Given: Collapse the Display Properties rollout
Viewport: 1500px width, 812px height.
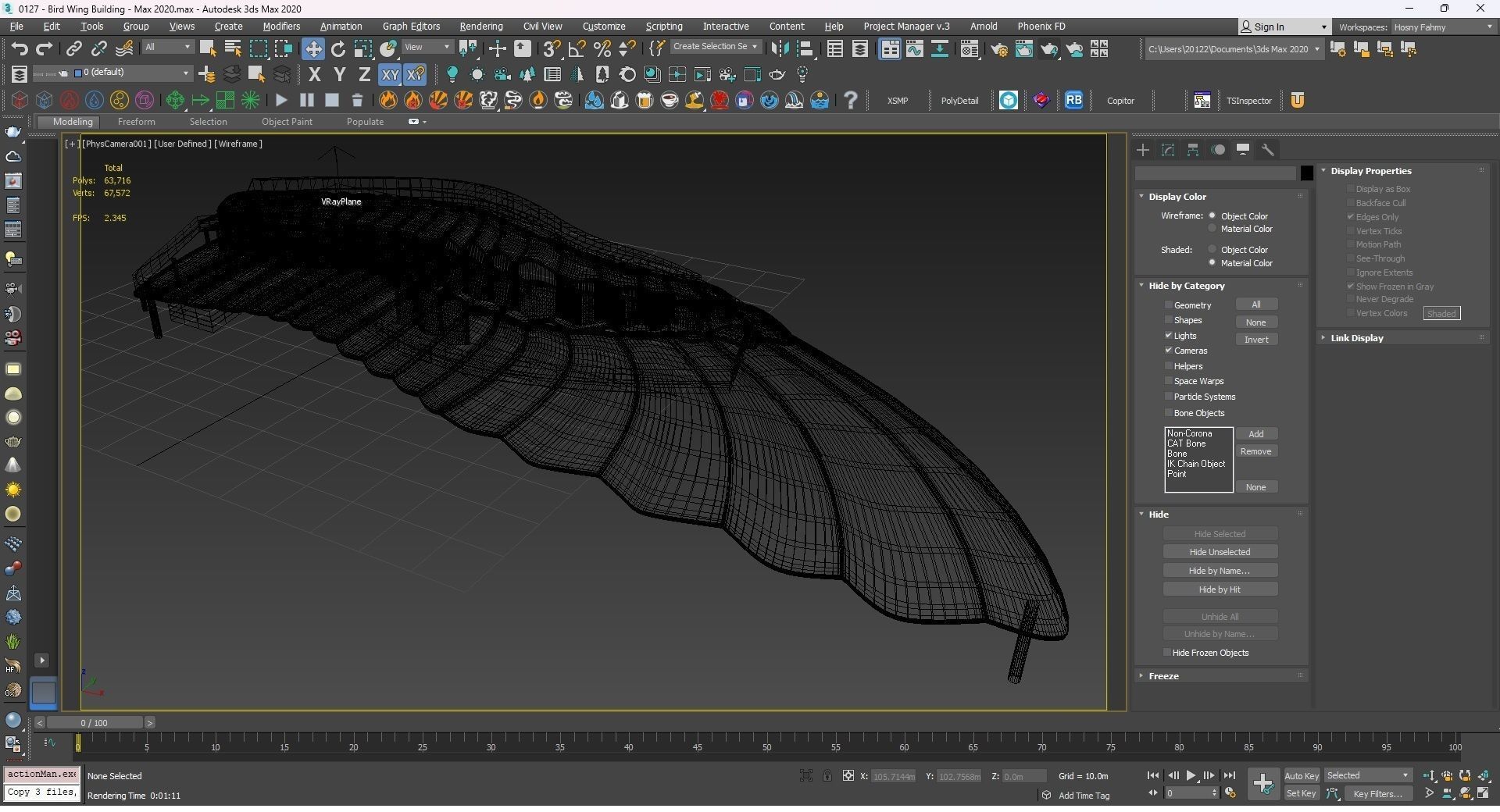Looking at the screenshot, I should coord(1370,171).
